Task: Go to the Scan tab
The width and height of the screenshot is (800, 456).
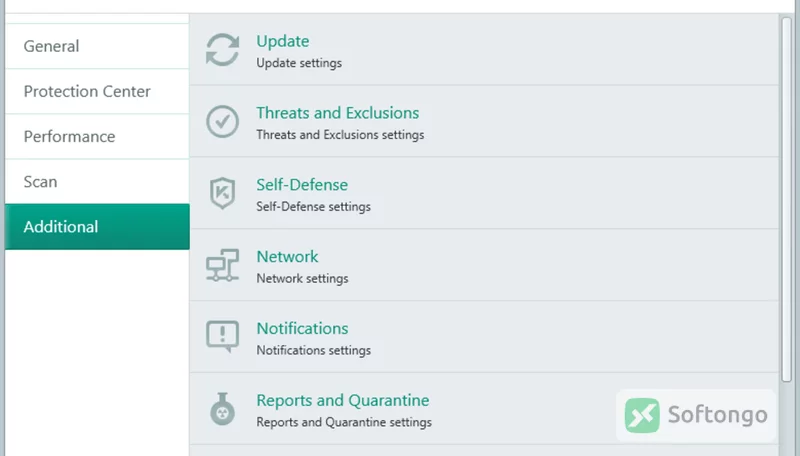Action: (97, 182)
